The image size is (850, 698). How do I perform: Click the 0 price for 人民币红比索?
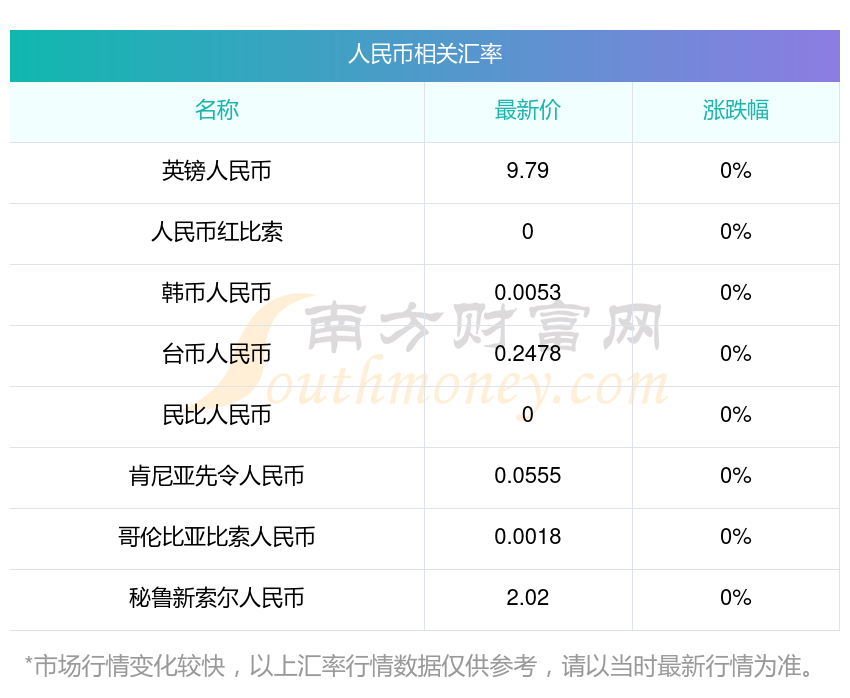[527, 232]
